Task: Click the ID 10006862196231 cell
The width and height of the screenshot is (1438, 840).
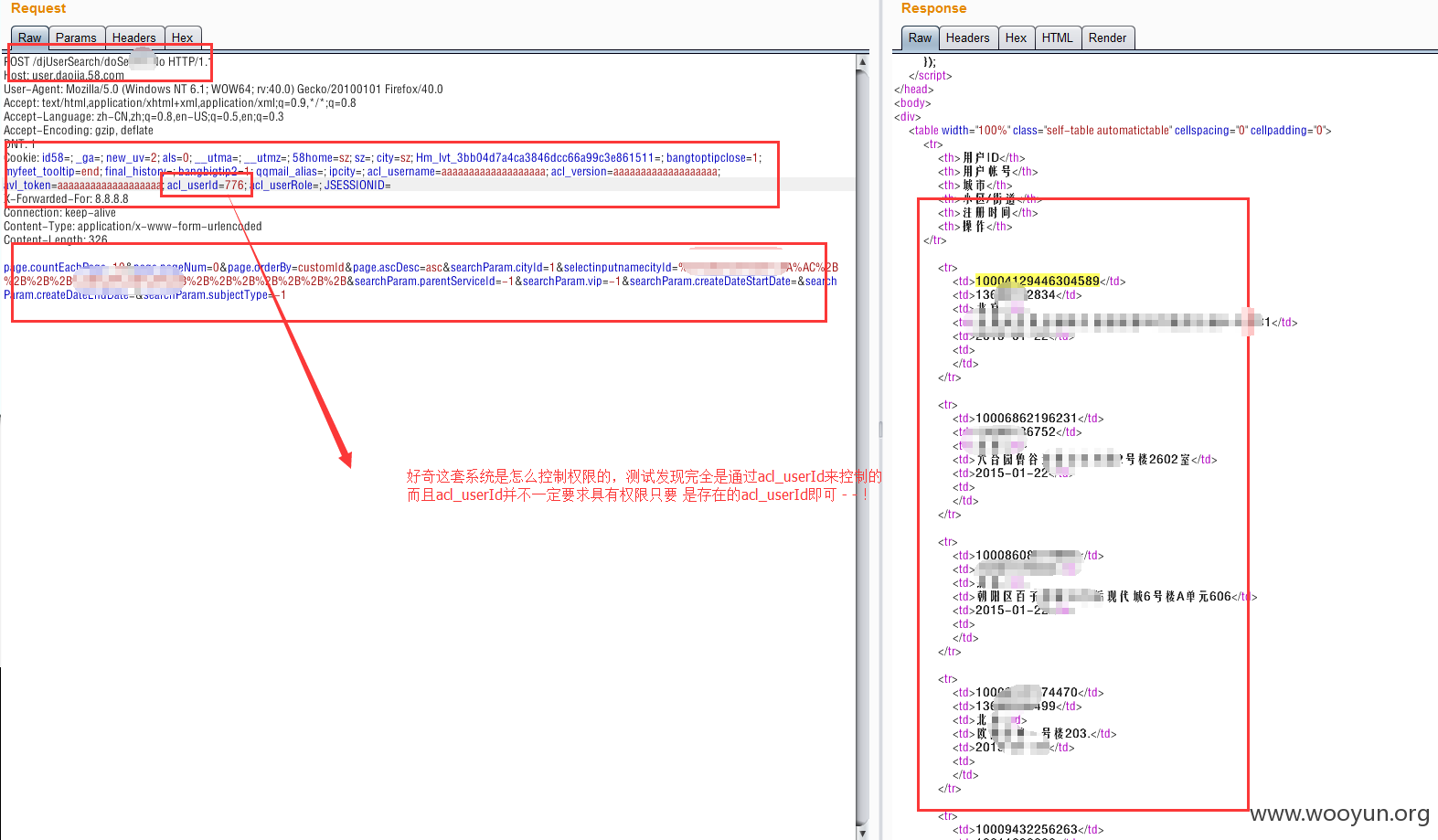Action: click(1026, 419)
